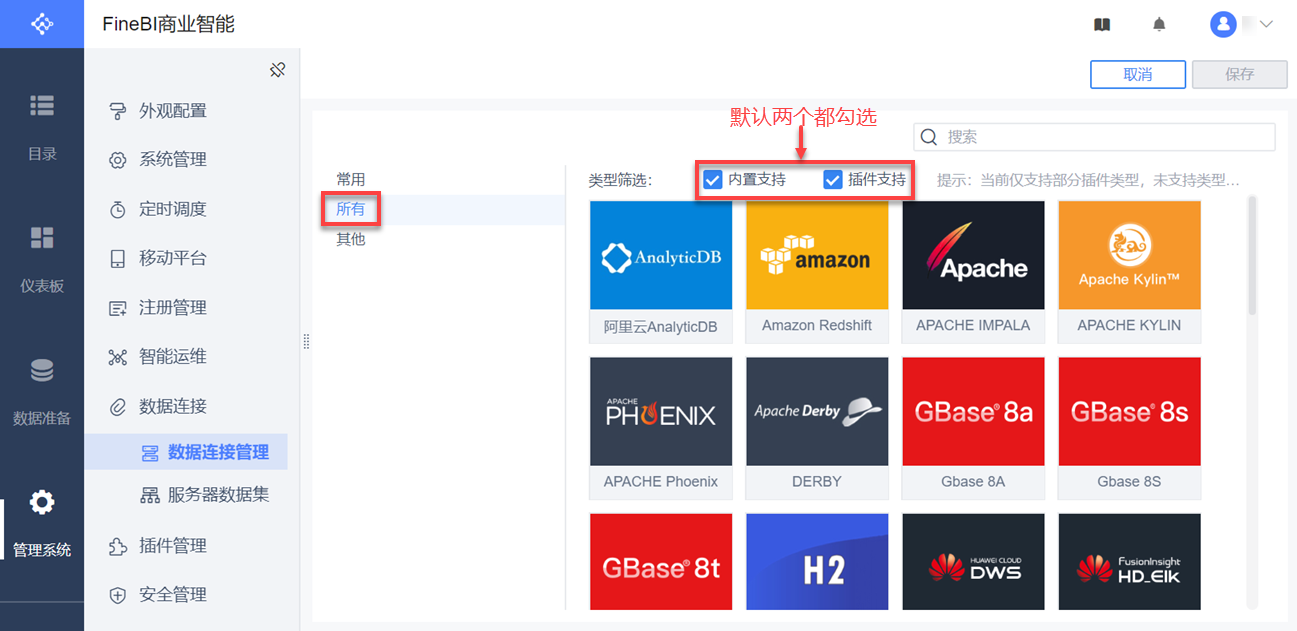Image resolution: width=1297 pixels, height=631 pixels.
Task: Click the FineBI logo icon
Action: (41, 24)
